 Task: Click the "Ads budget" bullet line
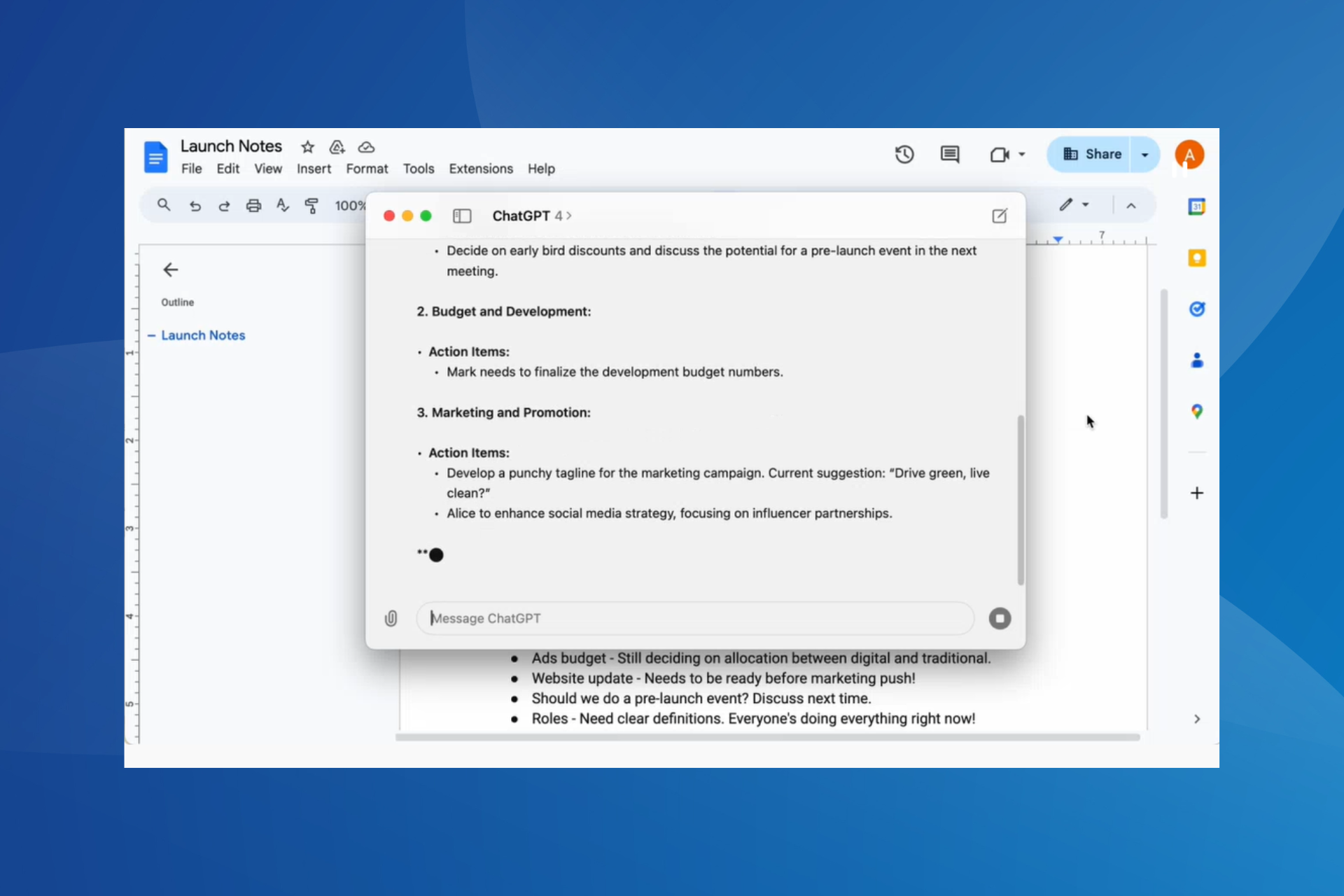click(761, 658)
